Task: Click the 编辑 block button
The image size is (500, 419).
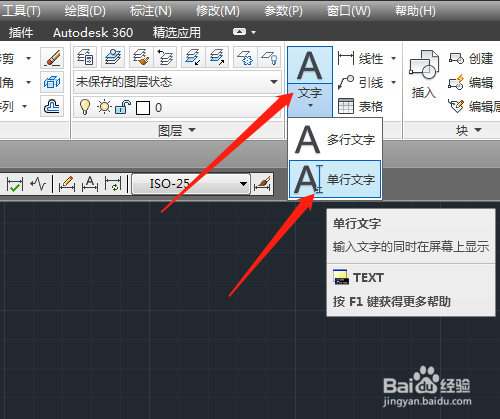Action: (x=470, y=82)
